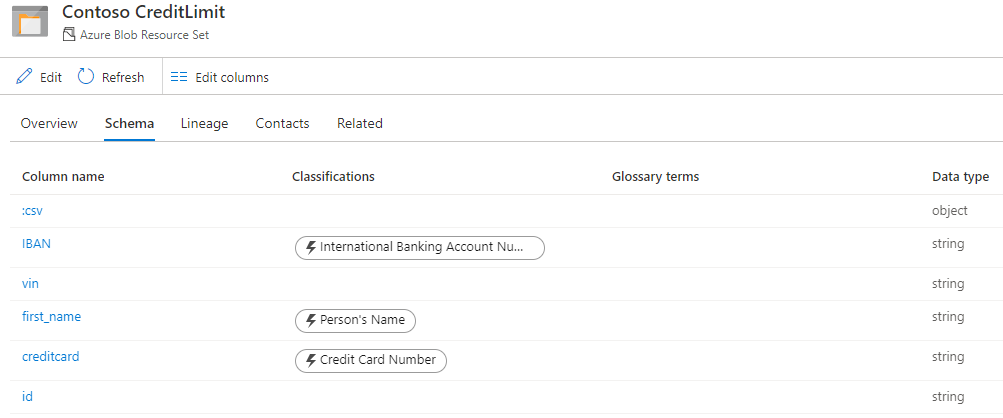Click the :csv column link
Image resolution: width=1003 pixels, height=418 pixels.
tap(32, 211)
